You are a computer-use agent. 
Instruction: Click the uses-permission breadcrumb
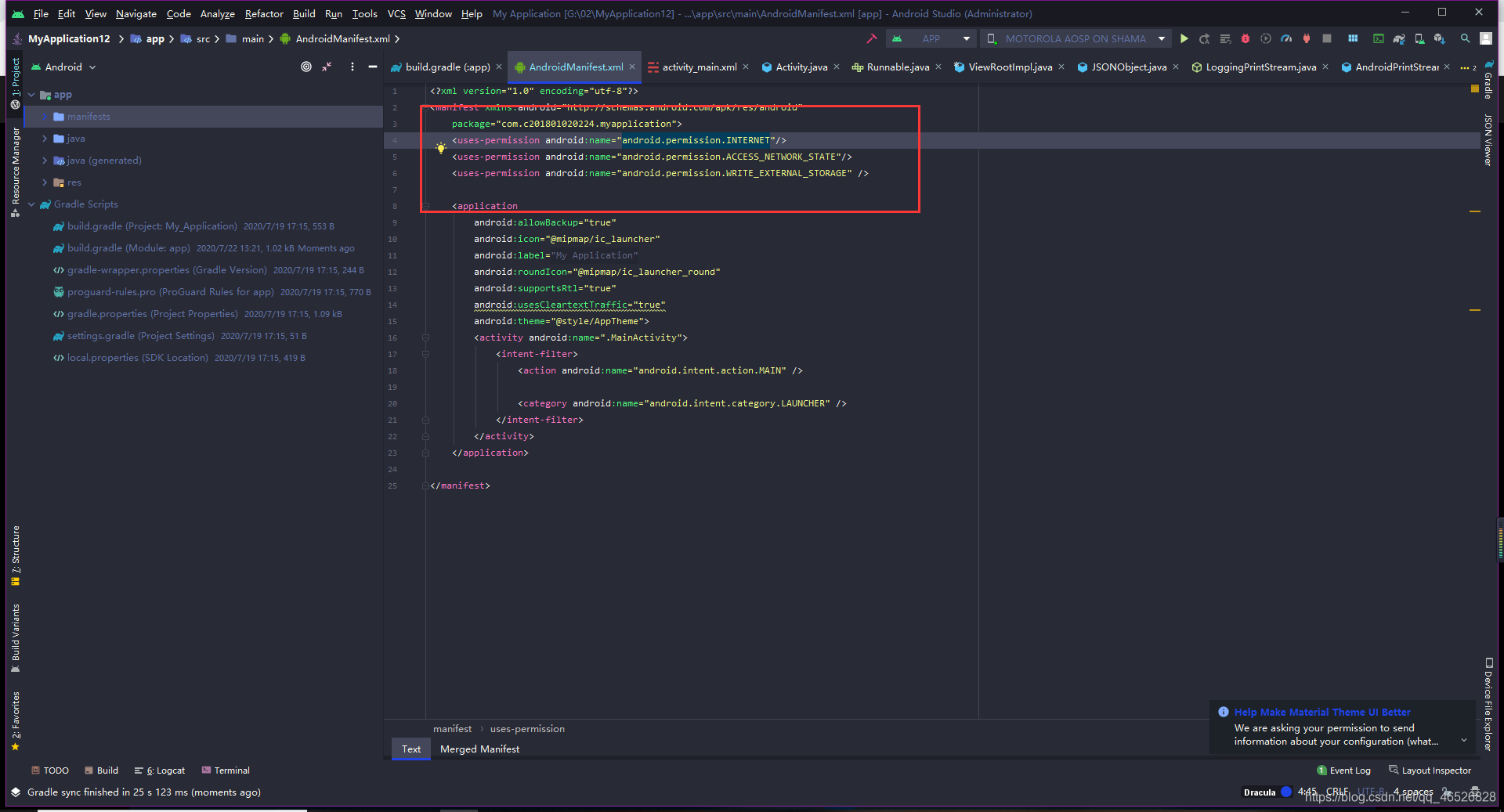coord(527,729)
